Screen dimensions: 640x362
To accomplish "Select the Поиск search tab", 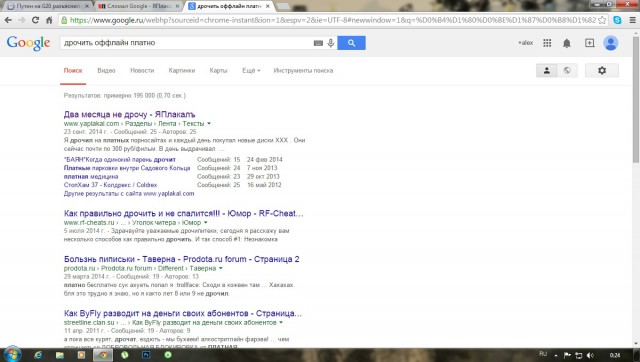I will click(x=73, y=71).
